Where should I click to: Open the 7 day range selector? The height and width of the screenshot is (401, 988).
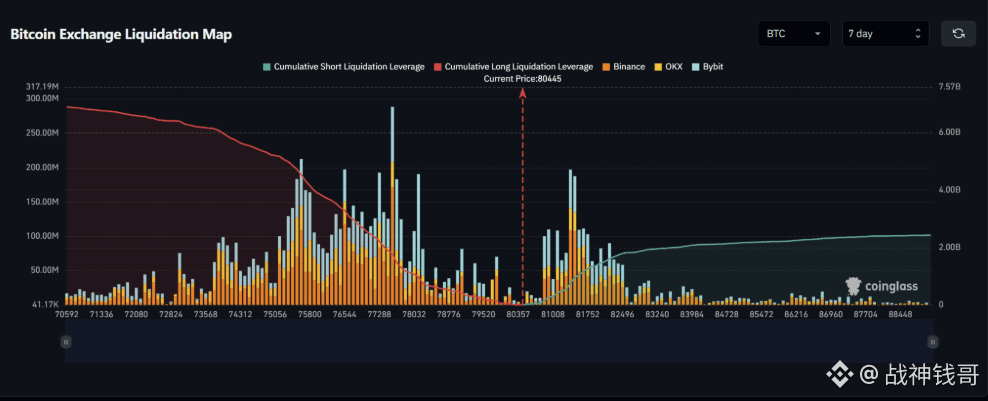[x=885, y=33]
